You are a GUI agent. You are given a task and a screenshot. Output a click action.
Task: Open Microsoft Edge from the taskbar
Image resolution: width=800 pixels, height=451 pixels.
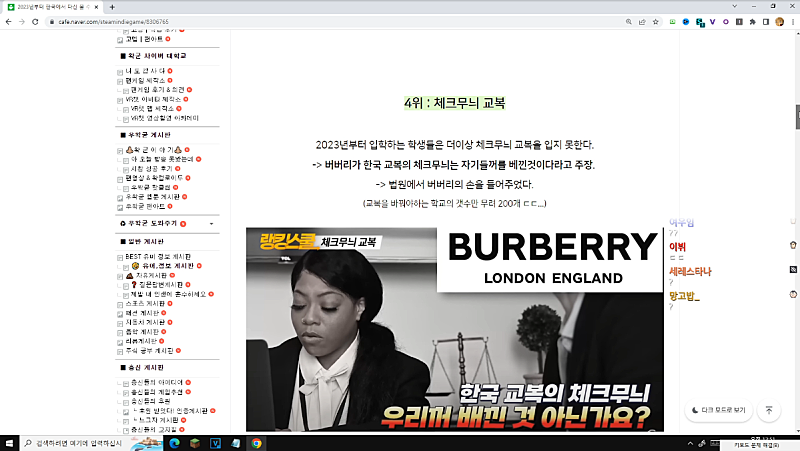[x=172, y=442]
